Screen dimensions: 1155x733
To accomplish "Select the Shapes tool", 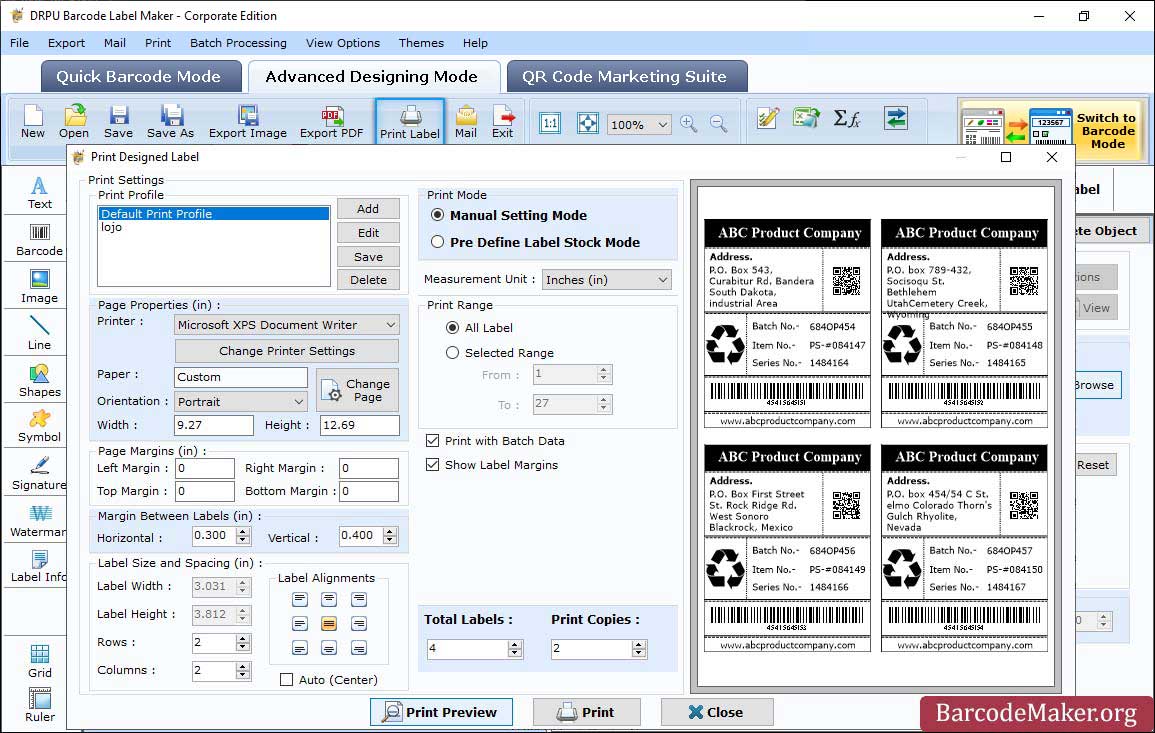I will (x=39, y=380).
